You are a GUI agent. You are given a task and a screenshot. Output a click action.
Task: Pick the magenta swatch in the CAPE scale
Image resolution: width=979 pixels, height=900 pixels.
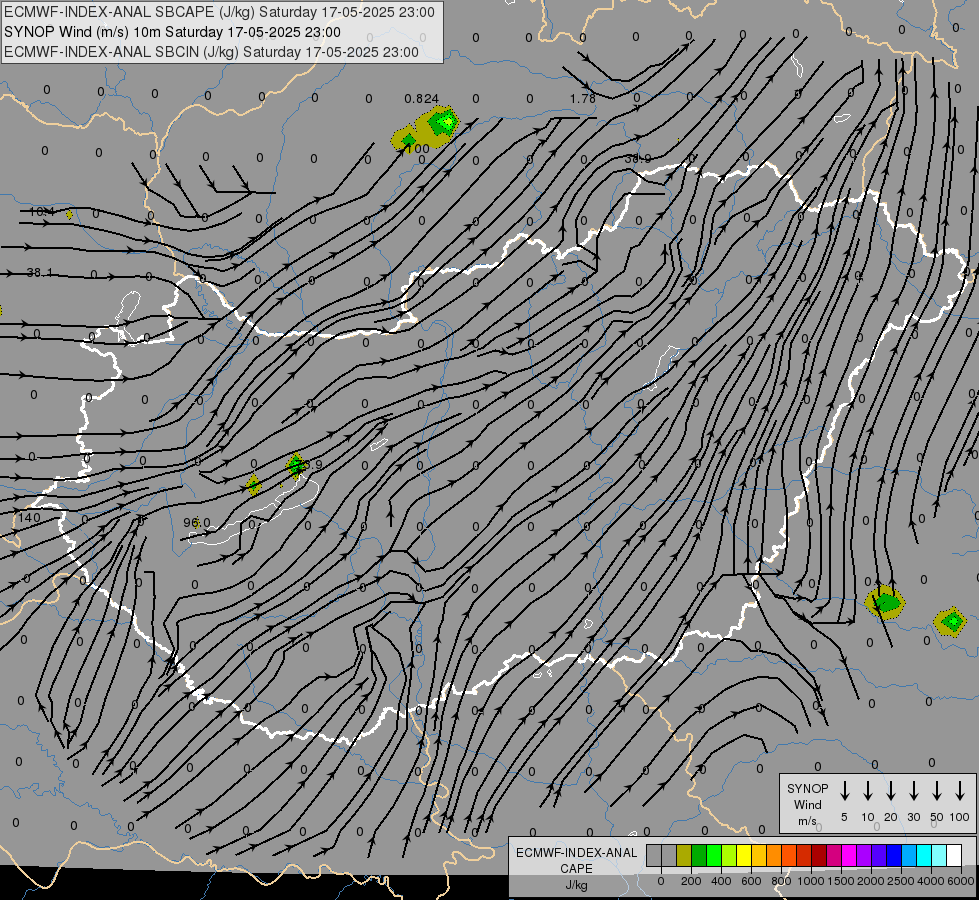pyautogui.click(x=850, y=855)
